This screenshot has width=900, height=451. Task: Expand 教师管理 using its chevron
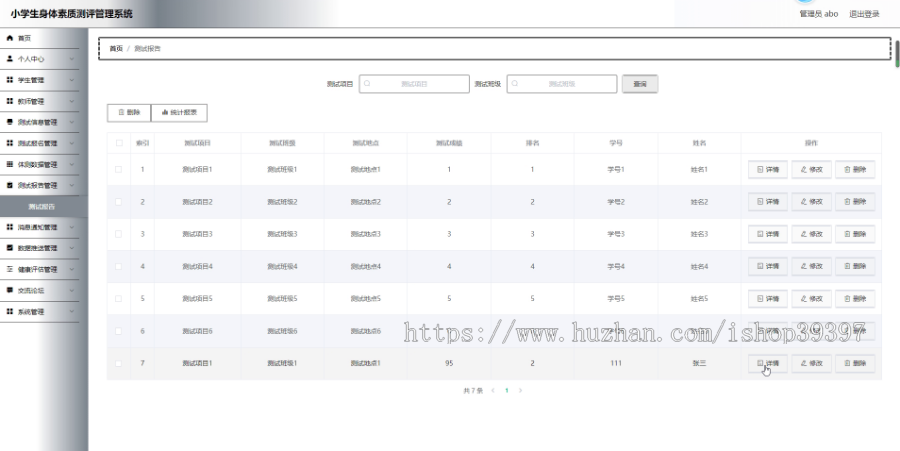coord(72,101)
